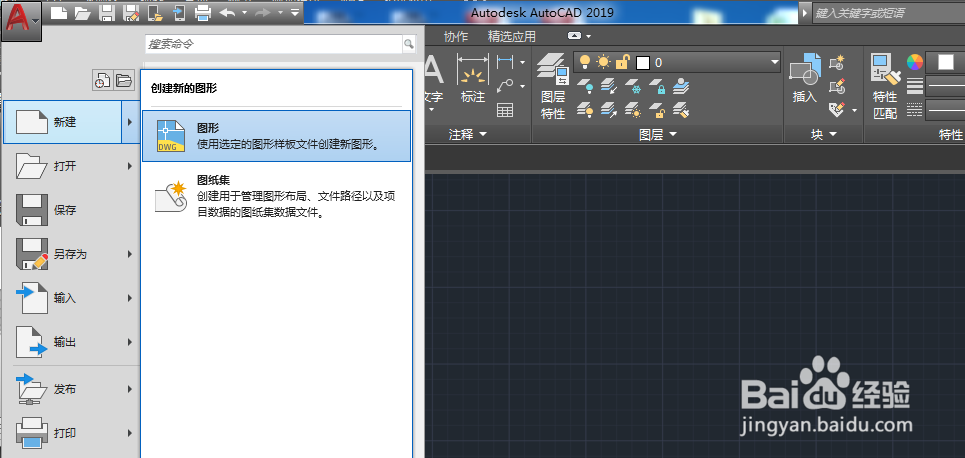Click Edit Block icon
Image resolution: width=965 pixels, height=458 pixels.
838,86
